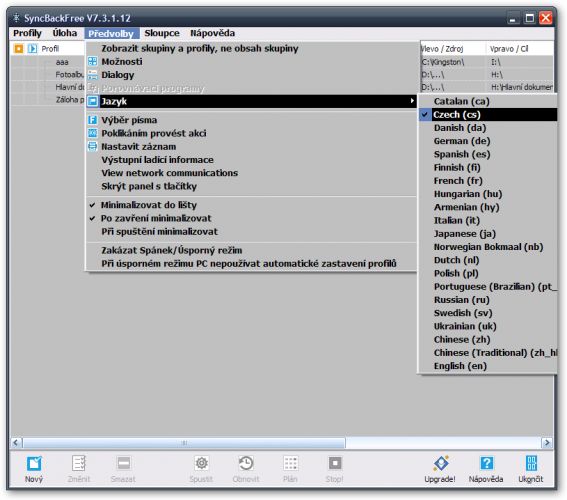Click the scrollbar right arrow

547,443
